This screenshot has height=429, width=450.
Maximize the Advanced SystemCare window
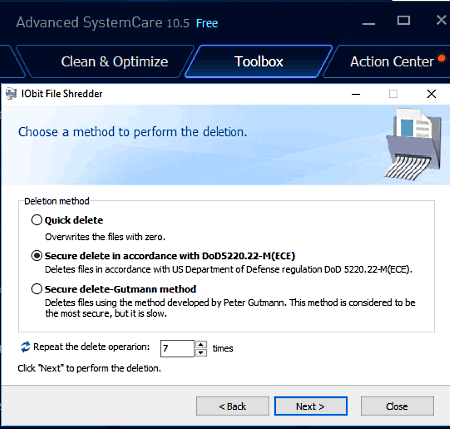pyautogui.click(x=403, y=21)
